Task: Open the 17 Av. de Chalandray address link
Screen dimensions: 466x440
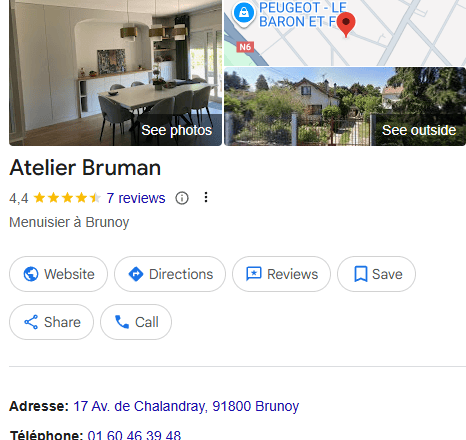Action: click(x=186, y=406)
